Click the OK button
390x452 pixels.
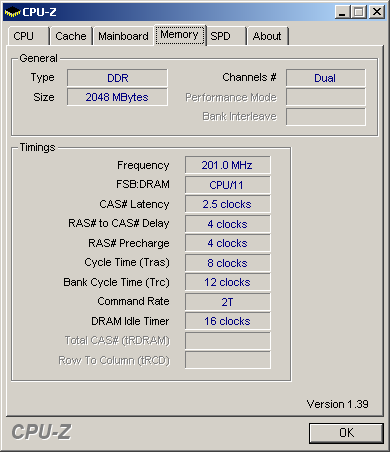[x=346, y=433]
